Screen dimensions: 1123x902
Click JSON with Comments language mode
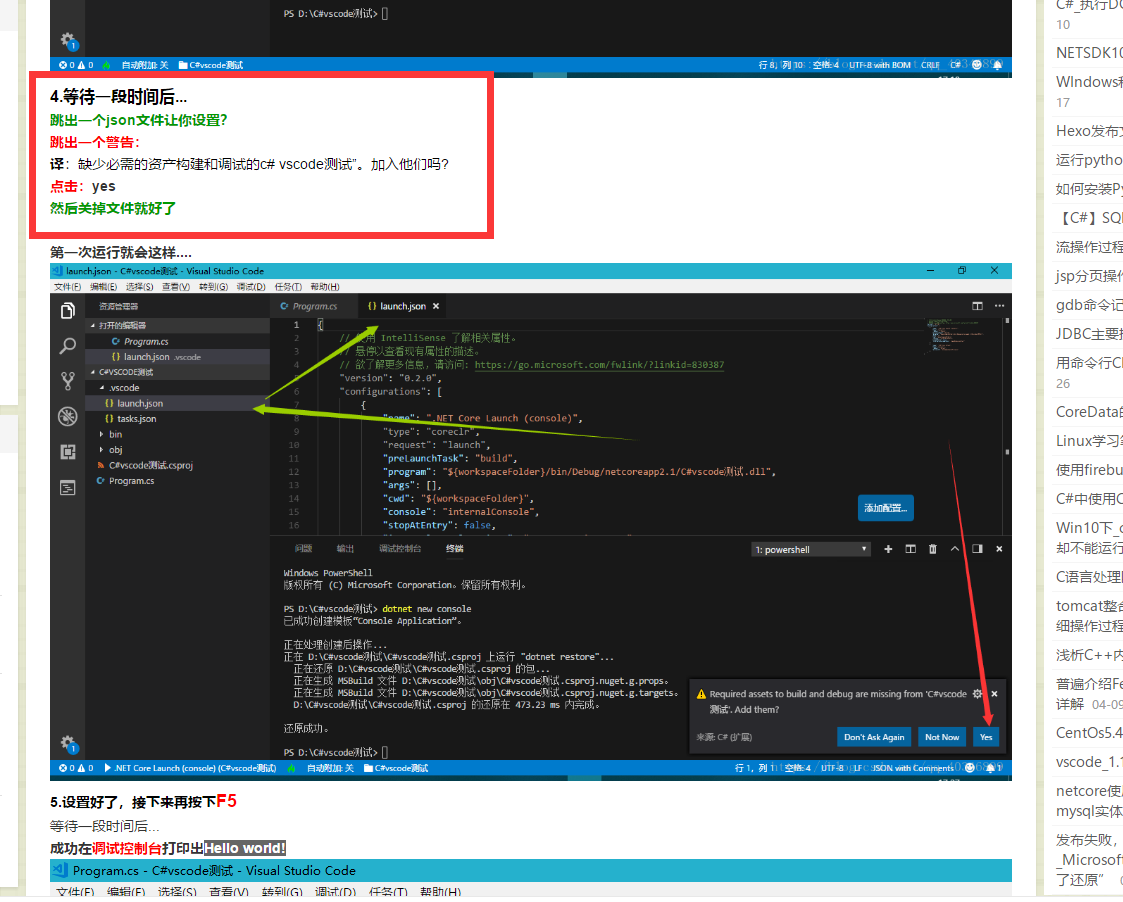click(912, 768)
